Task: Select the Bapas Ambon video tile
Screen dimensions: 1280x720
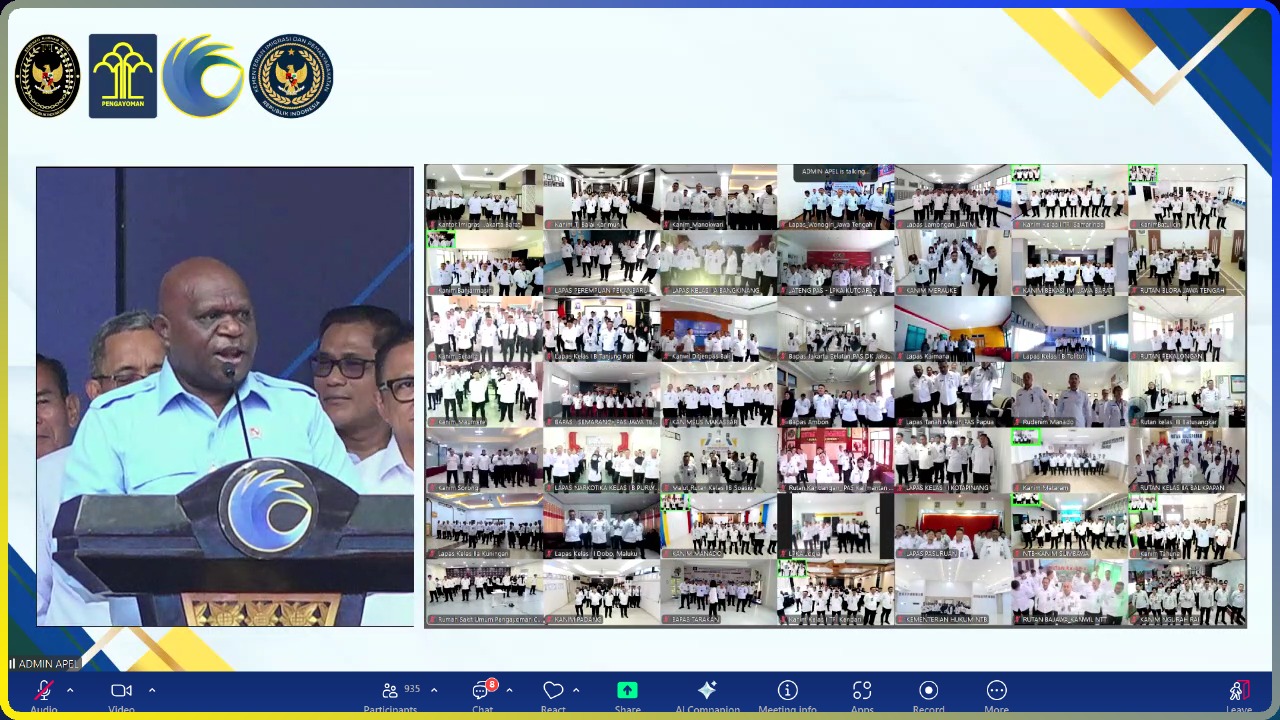Action: tap(836, 395)
